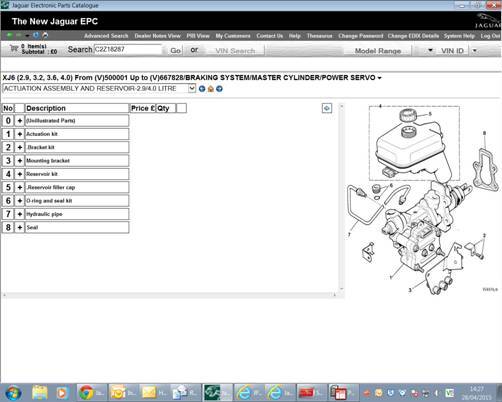Viewport: 502px width, 402px height.
Task: Open Advanced Search menu item
Action: (106, 36)
